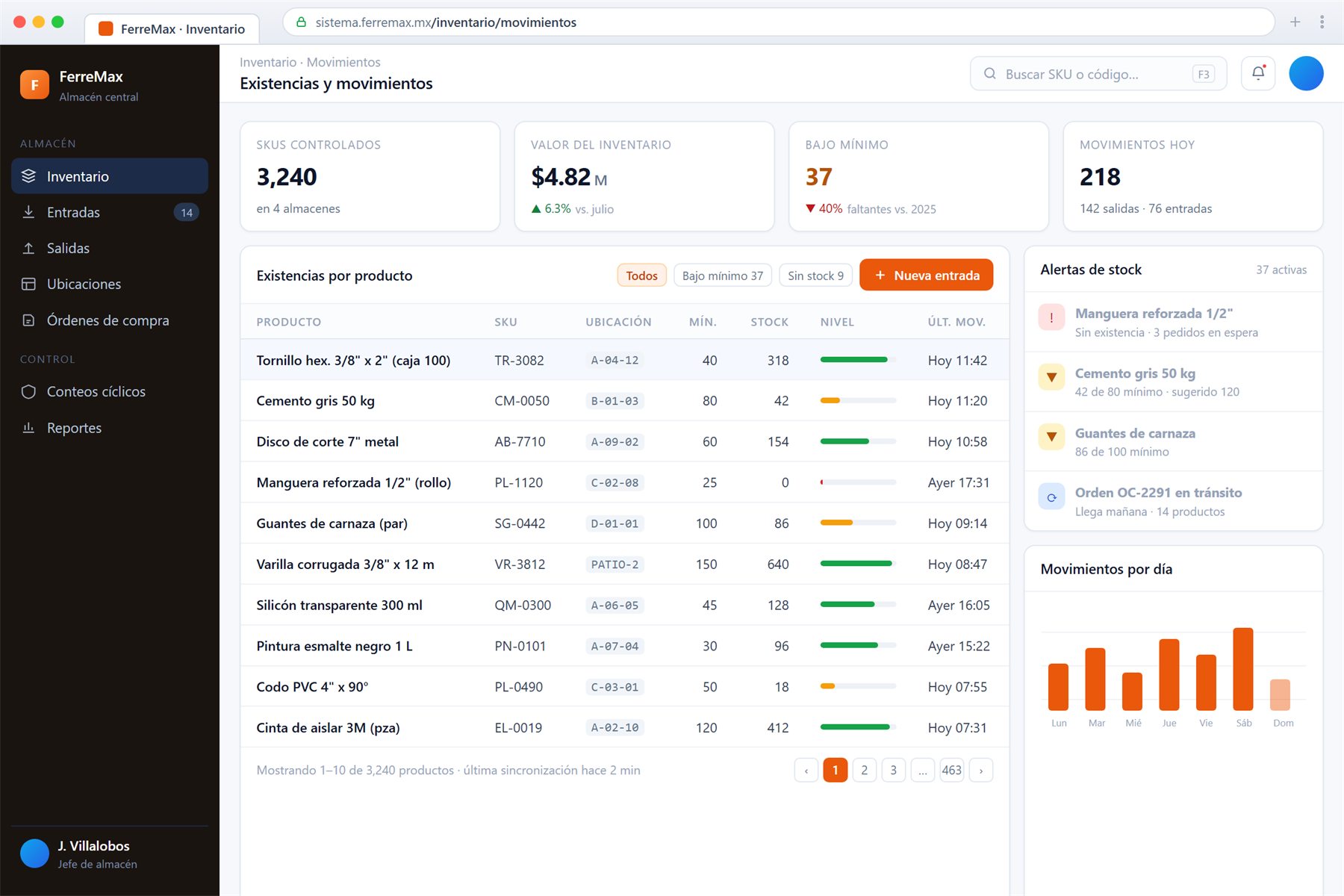Sort by STOCK column header
Viewport: 1344px width, 896px height.
[x=770, y=322]
